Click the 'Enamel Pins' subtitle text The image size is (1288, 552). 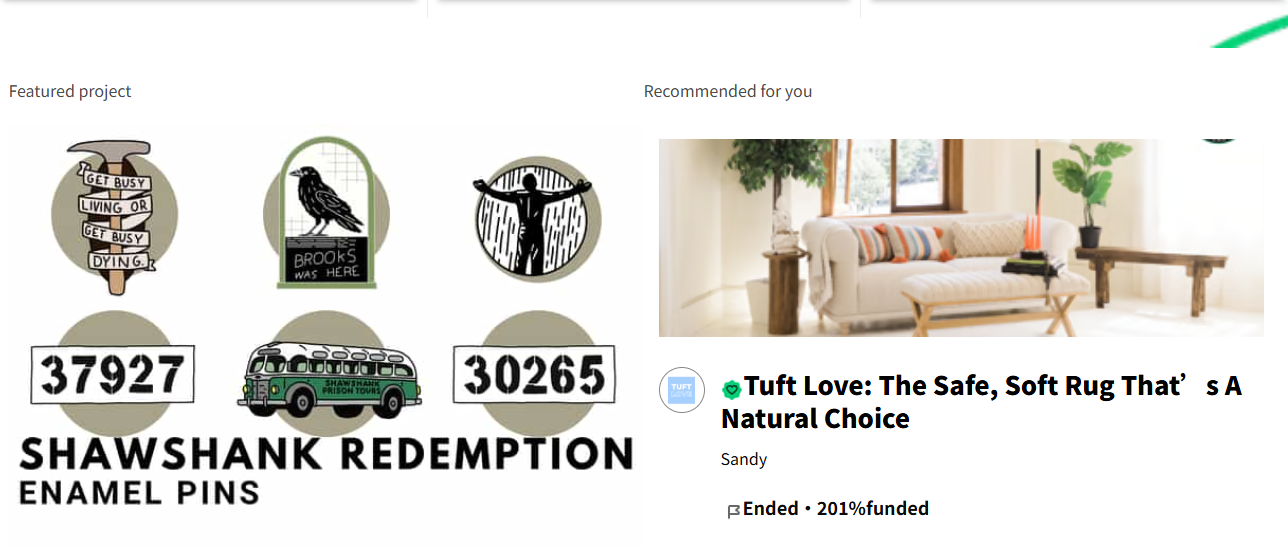pos(139,492)
